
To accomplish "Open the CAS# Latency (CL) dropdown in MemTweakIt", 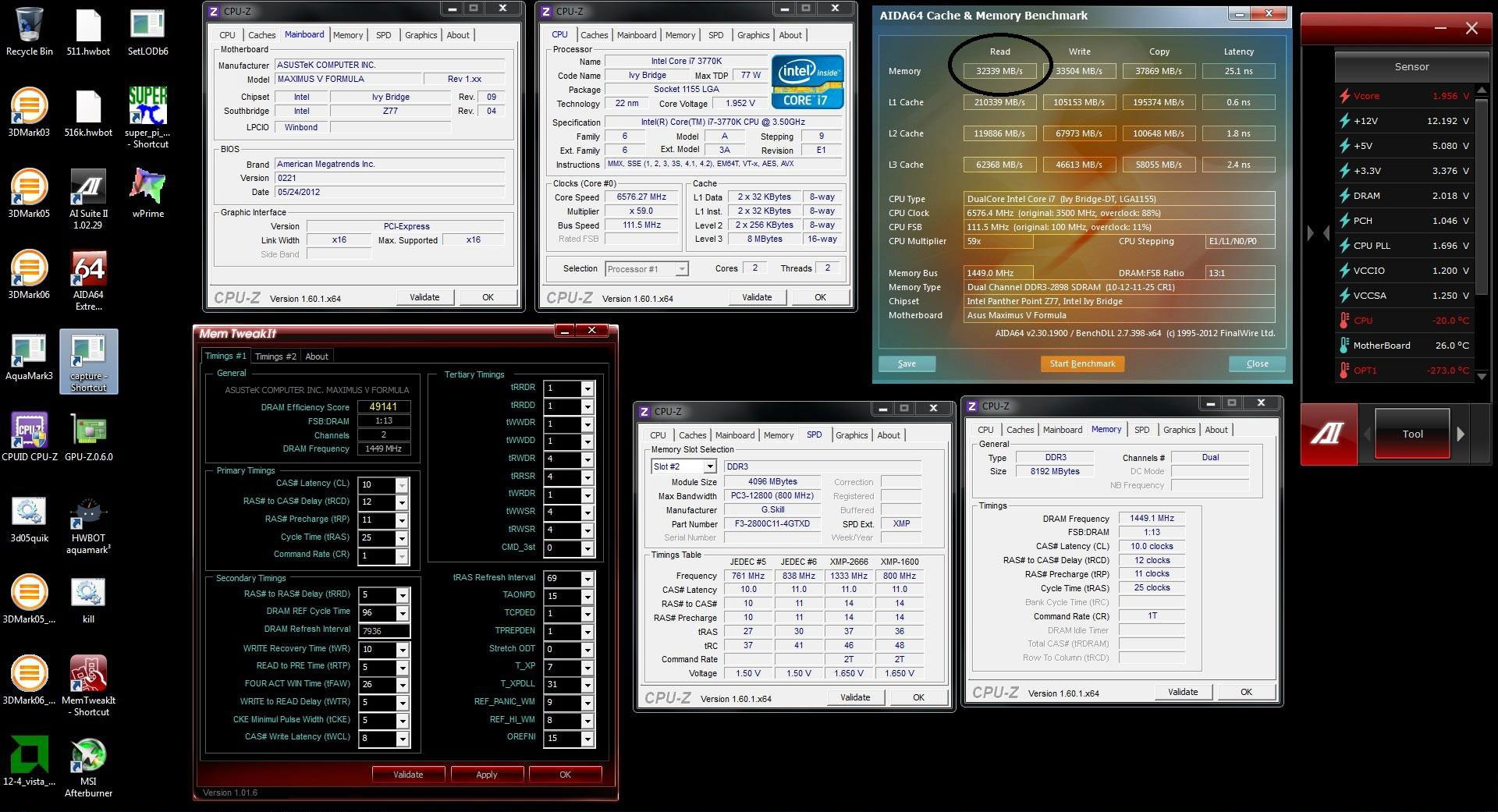I will (x=402, y=485).
